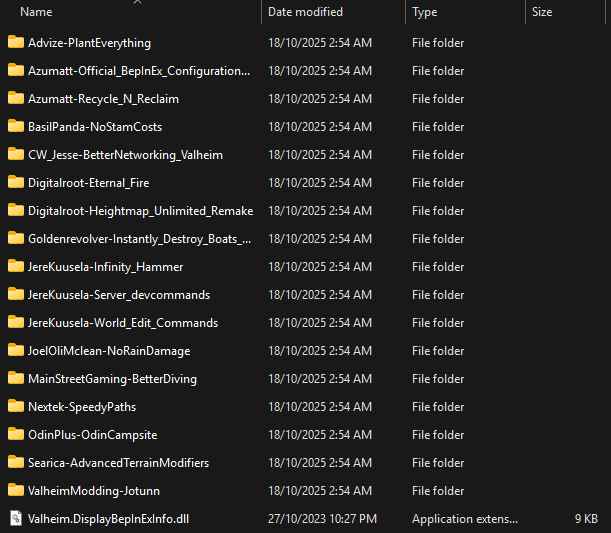Click the Goldenrevolver-Instantly_Destroy_Boats folder icon

(16, 238)
